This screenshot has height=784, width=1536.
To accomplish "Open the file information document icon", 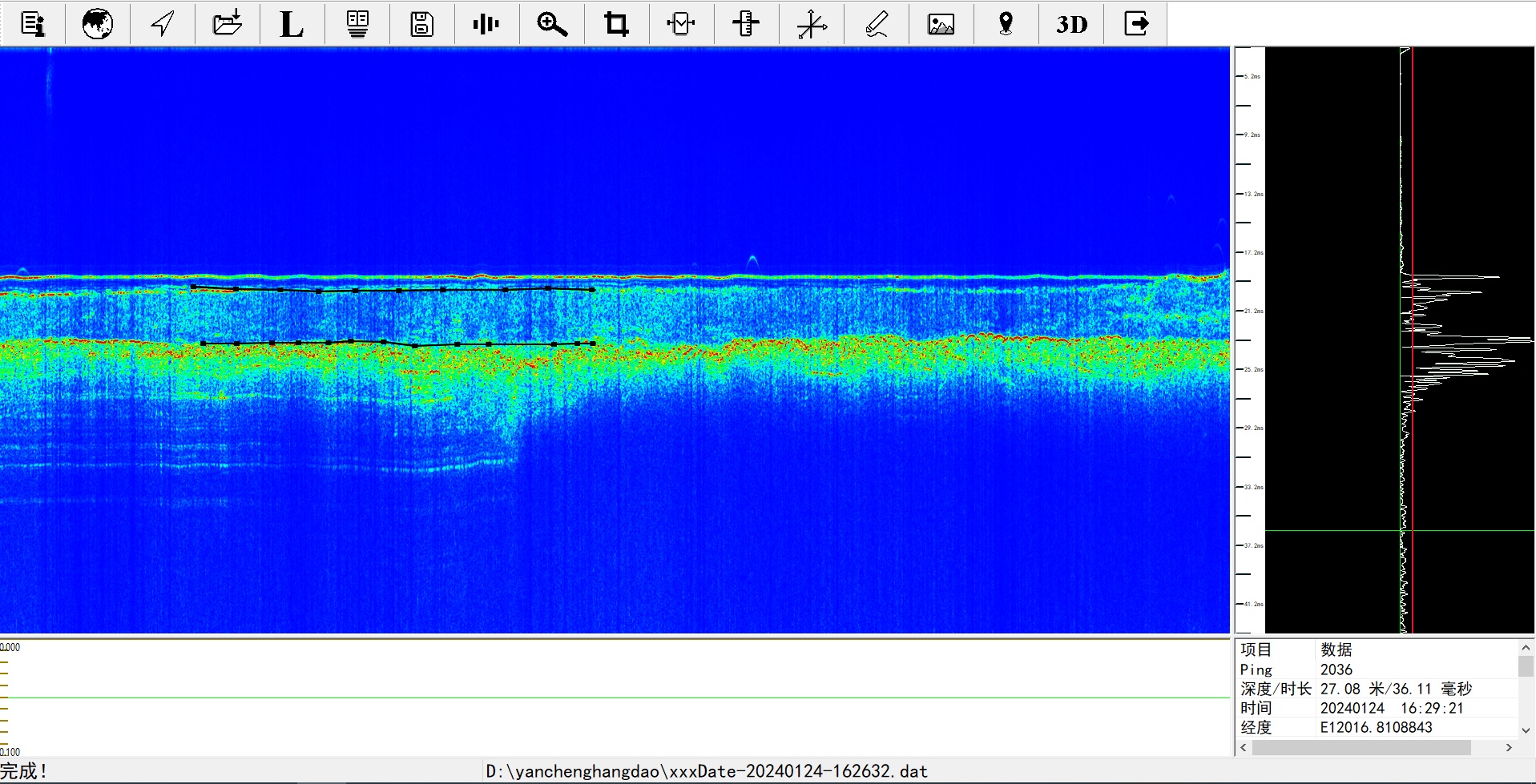I will coord(33,24).
